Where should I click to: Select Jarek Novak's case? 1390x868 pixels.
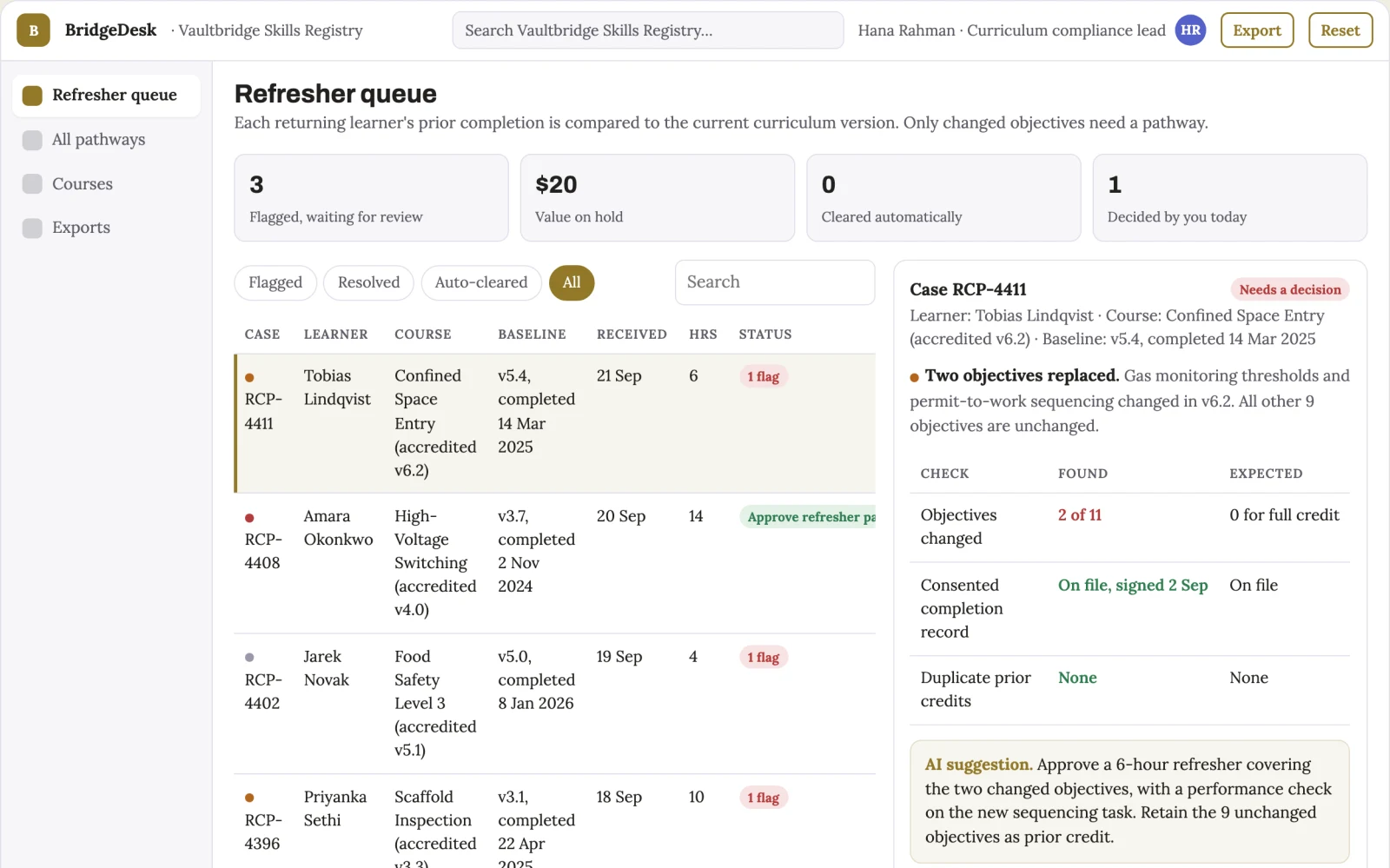(555, 704)
